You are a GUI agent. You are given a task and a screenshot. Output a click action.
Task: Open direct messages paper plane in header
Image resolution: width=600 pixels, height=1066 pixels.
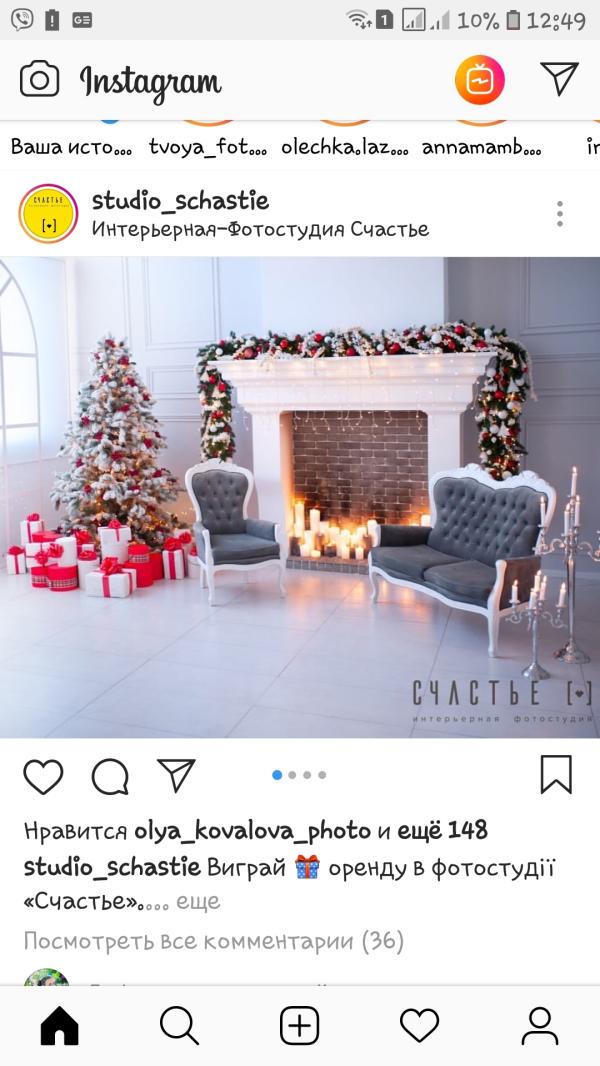tap(559, 78)
